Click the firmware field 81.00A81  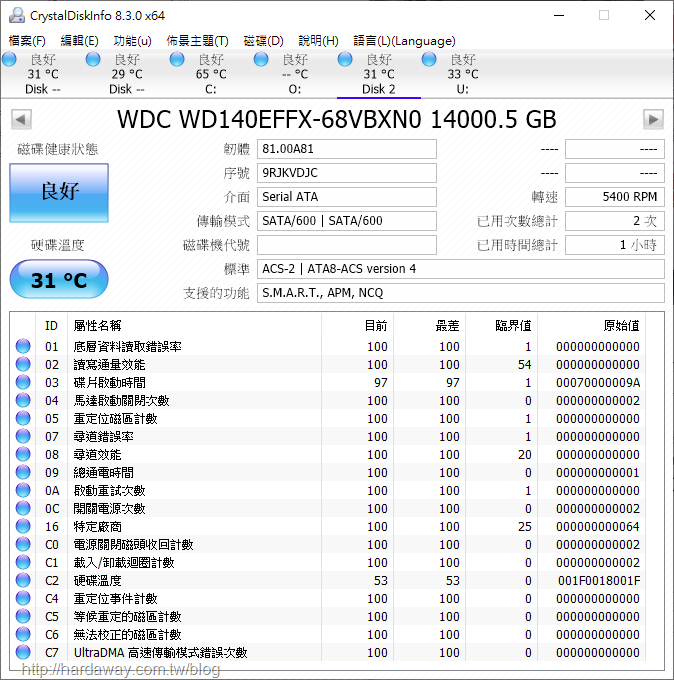click(347, 149)
